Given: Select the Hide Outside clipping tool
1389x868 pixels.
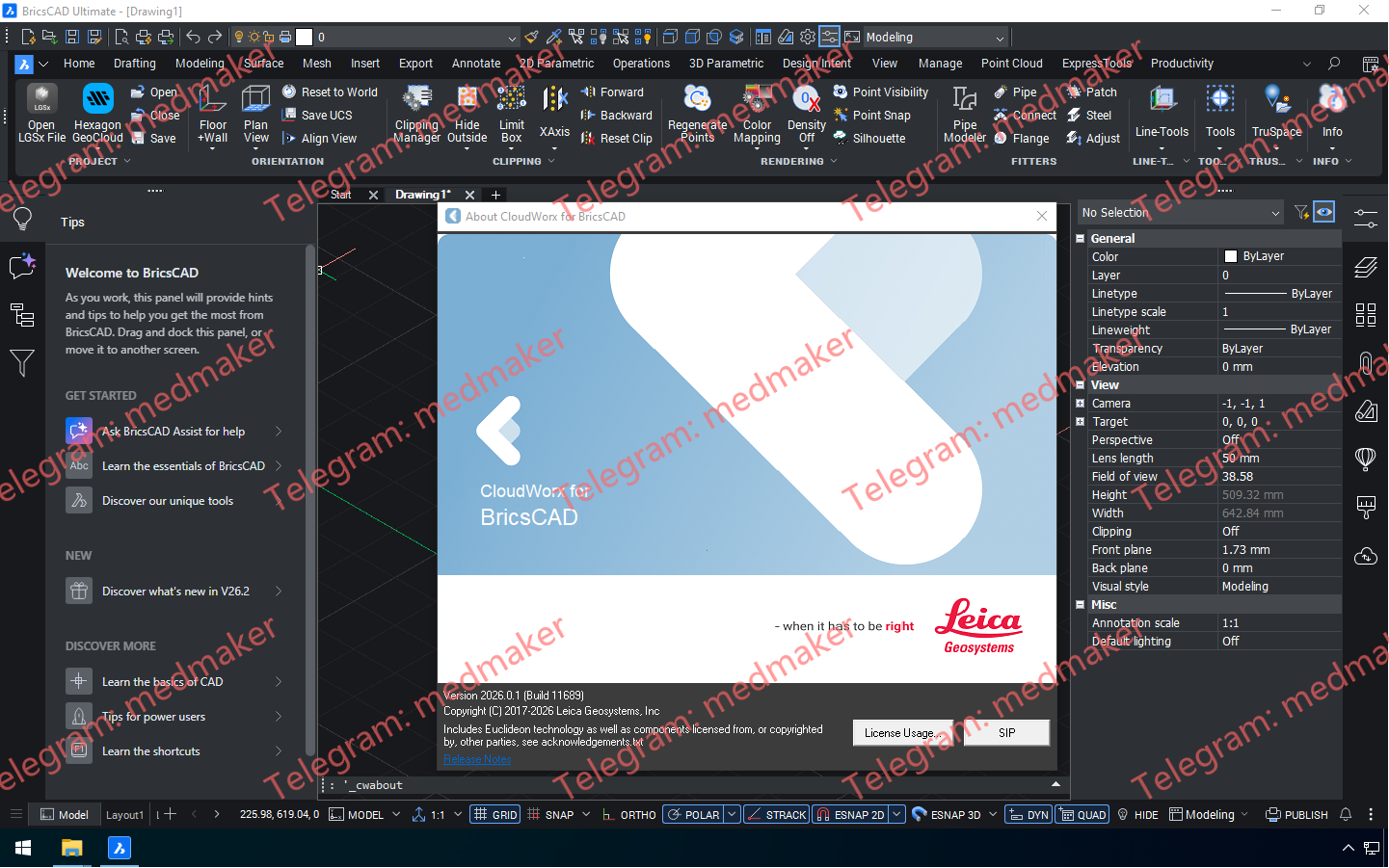Looking at the screenshot, I should pyautogui.click(x=467, y=116).
